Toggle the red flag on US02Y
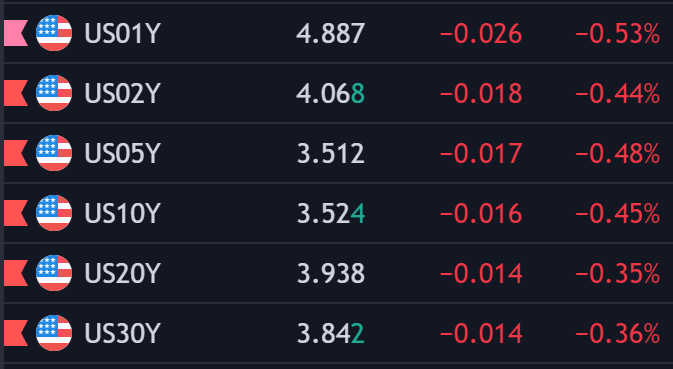This screenshot has height=369, width=673. [16, 93]
